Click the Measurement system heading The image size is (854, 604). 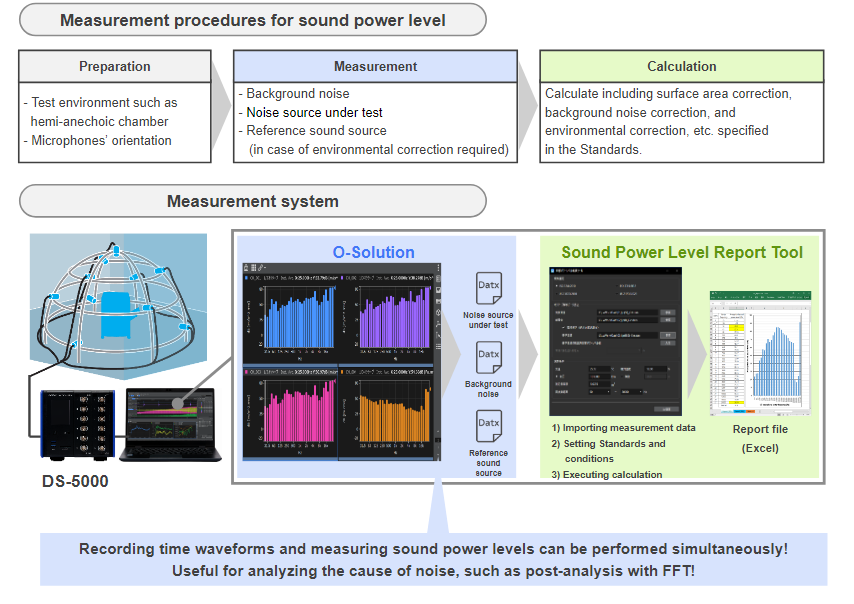click(252, 201)
